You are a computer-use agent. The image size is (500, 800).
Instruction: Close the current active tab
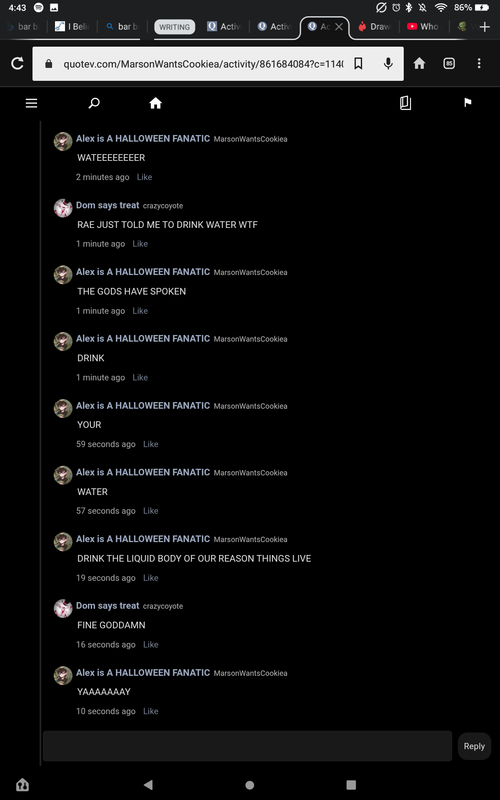pos(339,27)
